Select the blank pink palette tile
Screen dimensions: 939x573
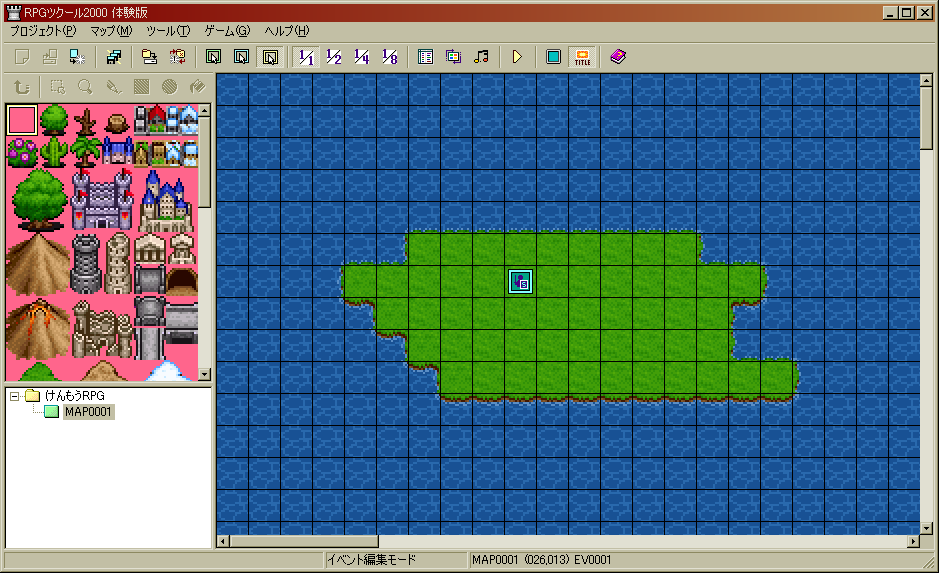click(22, 120)
